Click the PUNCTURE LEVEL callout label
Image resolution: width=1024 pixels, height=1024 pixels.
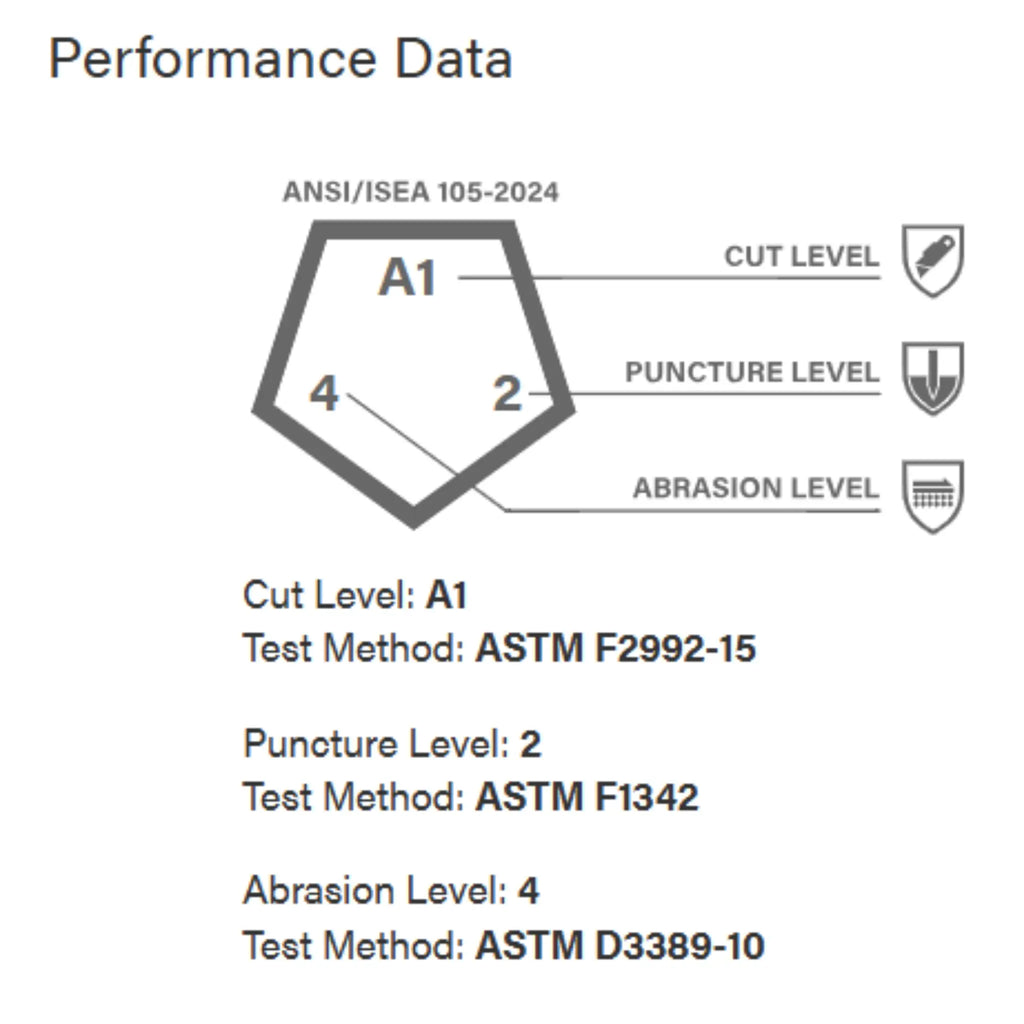752,373
